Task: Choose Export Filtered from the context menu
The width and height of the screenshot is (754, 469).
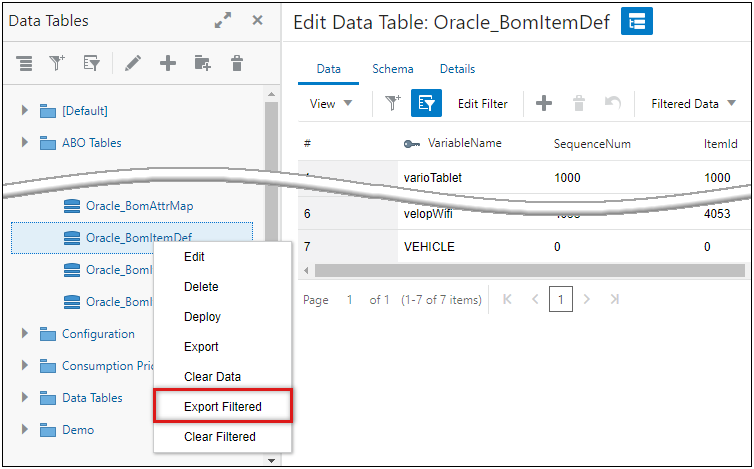Action: (x=223, y=406)
